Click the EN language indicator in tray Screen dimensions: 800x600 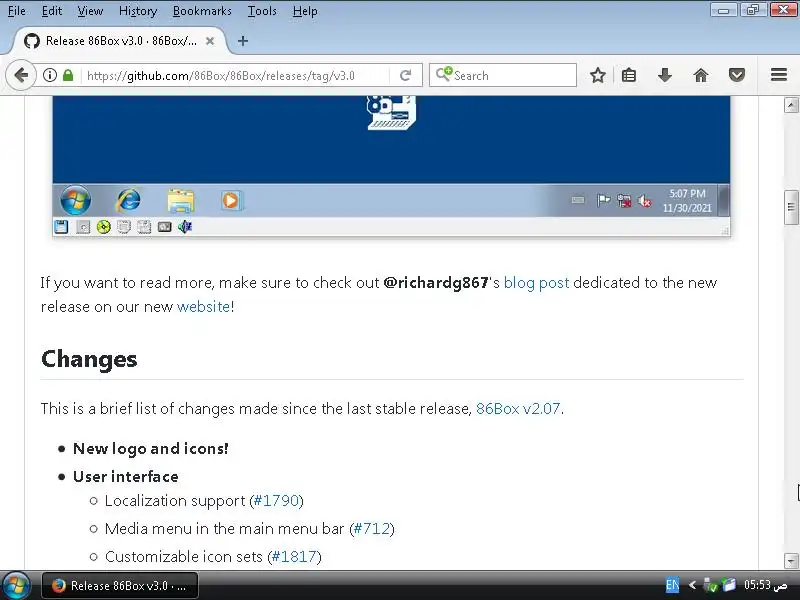672,585
